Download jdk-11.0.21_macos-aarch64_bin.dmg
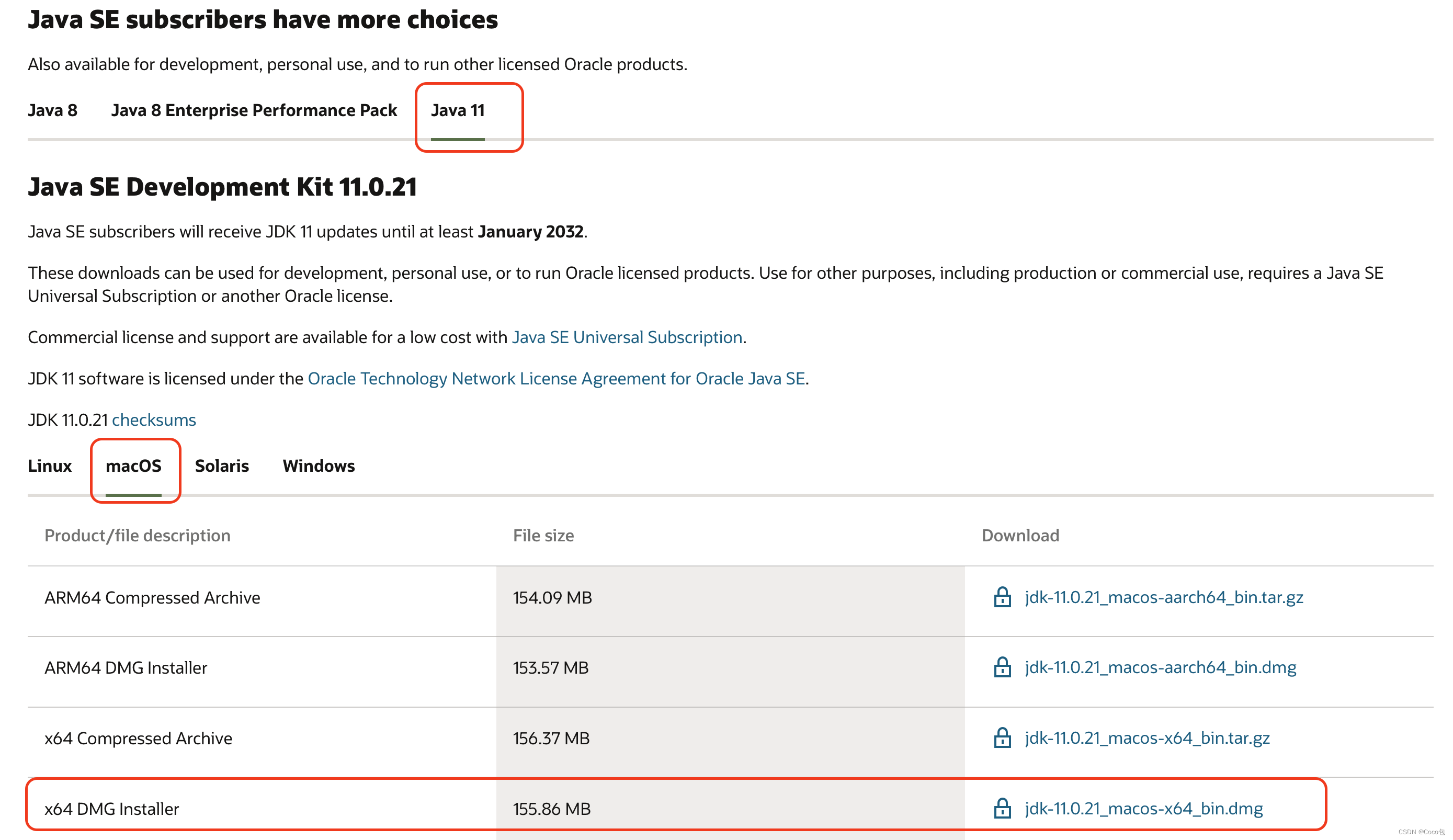The height and width of the screenshot is (840, 1453). coord(1160,667)
